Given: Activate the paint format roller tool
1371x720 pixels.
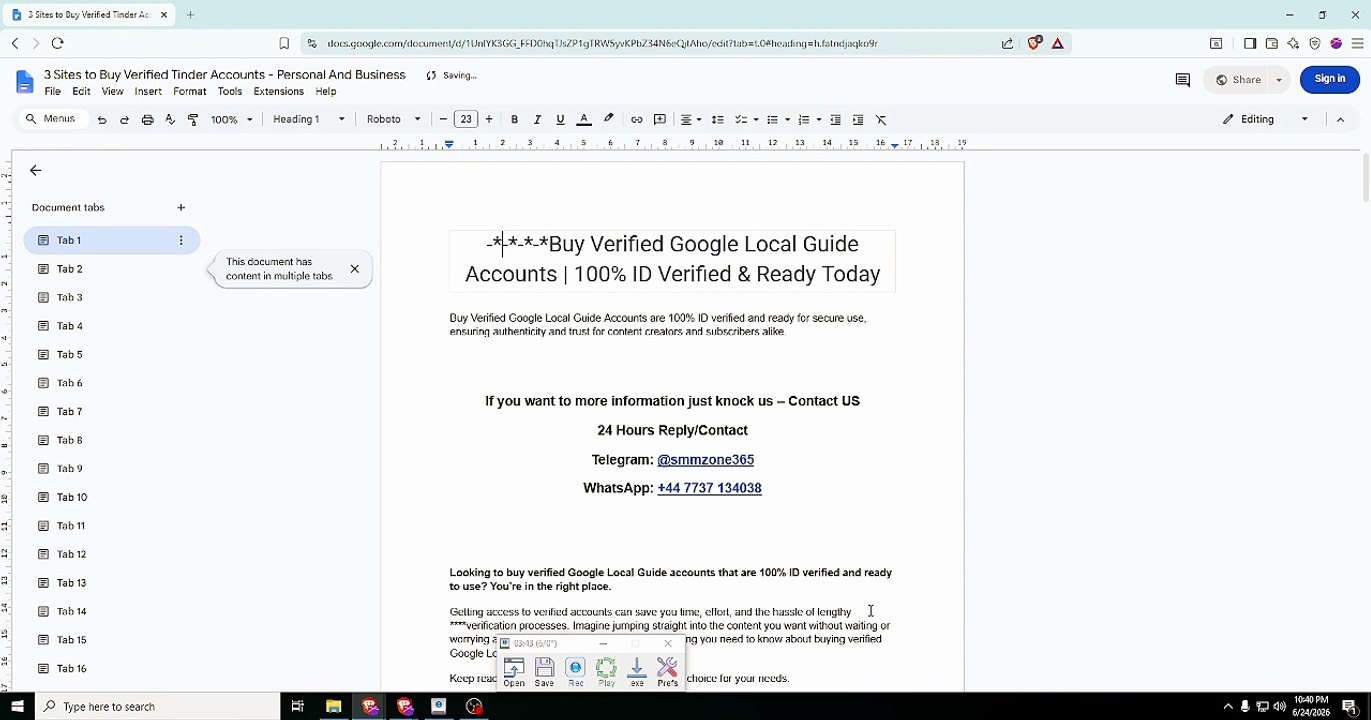Looking at the screenshot, I should click(x=193, y=120).
